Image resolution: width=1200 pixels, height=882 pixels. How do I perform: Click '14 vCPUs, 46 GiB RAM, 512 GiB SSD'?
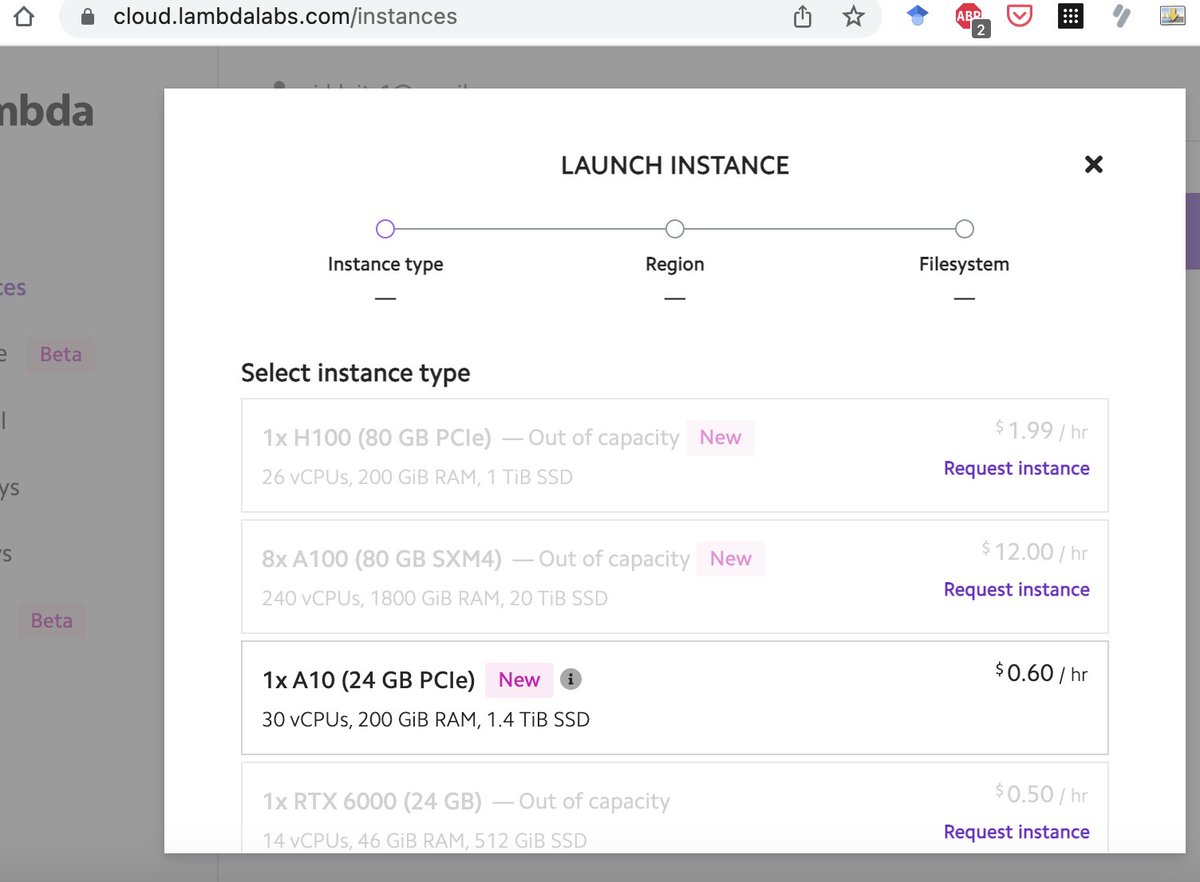[x=425, y=840]
